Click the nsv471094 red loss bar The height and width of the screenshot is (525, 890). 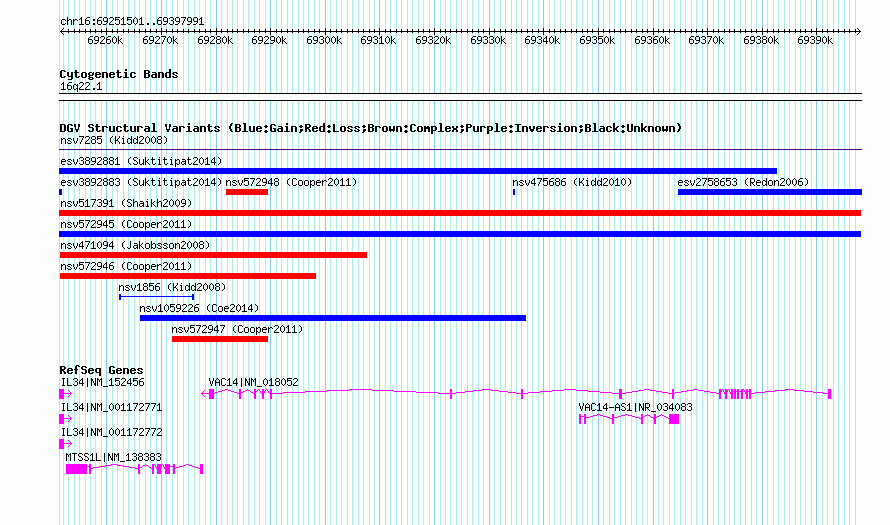(x=213, y=255)
